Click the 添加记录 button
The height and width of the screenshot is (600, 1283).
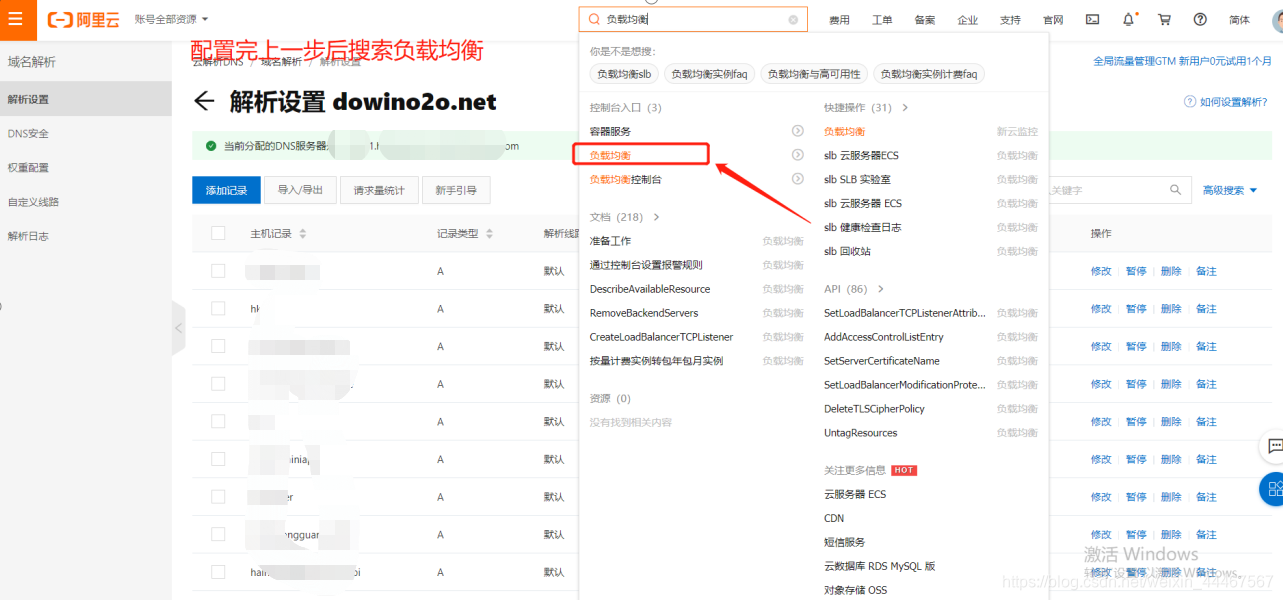click(226, 190)
